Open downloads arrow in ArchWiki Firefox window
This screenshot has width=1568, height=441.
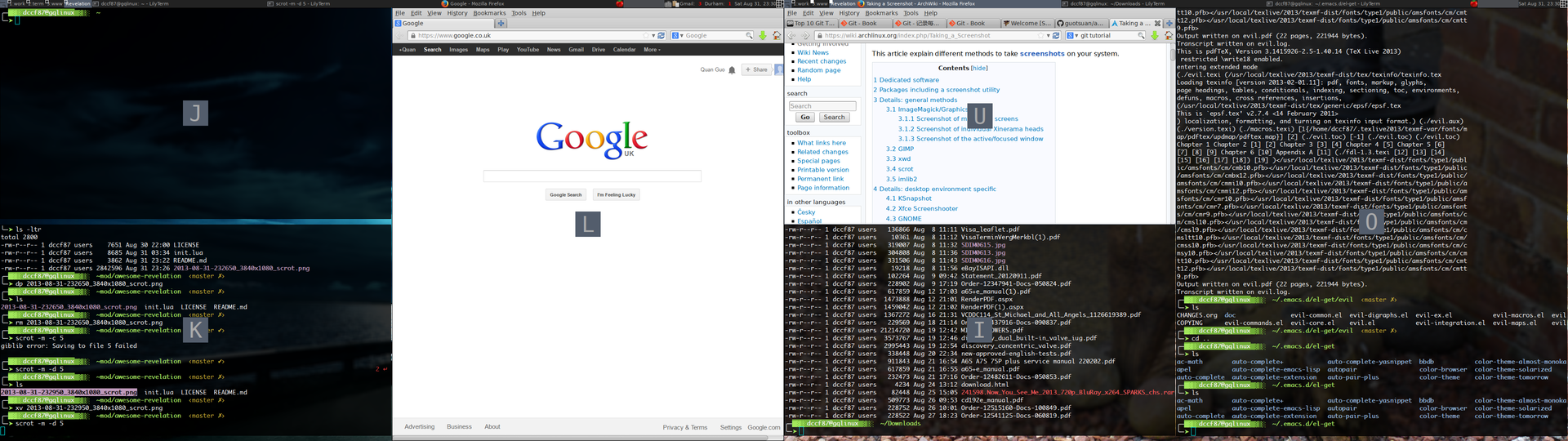pos(1155,36)
